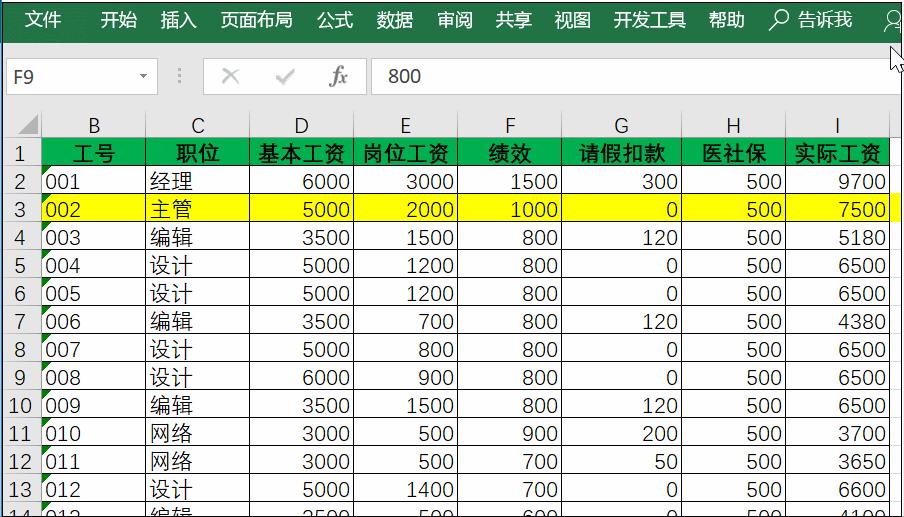Image resolution: width=904 pixels, height=517 pixels.
Task: Click the confirm checkmark formula button
Action: point(285,76)
